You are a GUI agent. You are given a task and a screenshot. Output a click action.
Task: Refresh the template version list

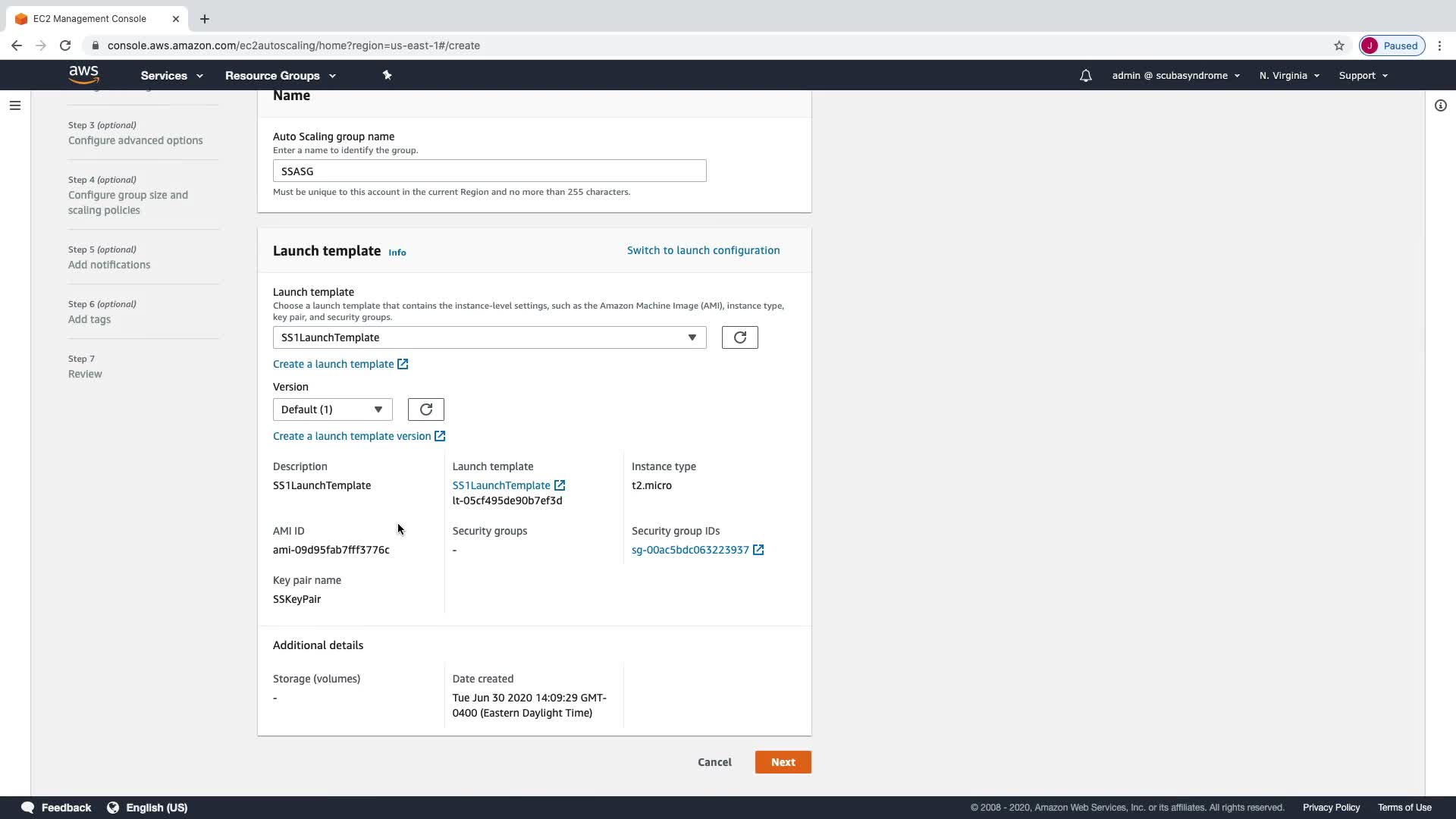425,409
